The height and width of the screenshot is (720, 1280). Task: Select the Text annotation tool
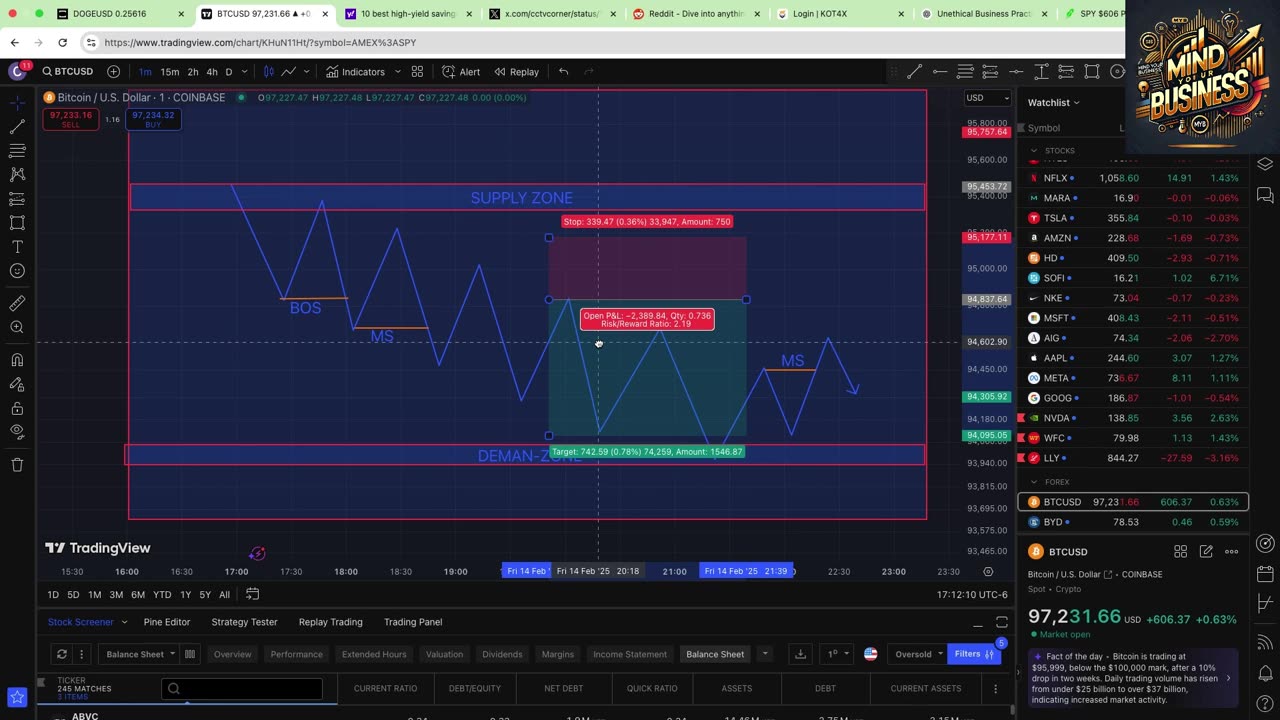click(17, 247)
